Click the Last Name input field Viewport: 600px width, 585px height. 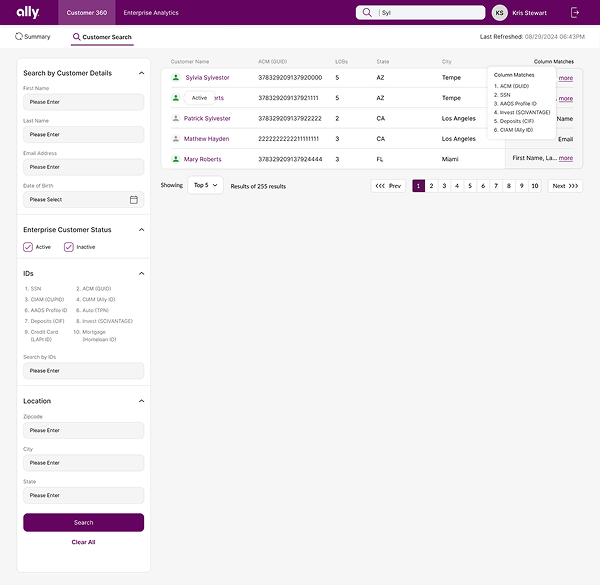point(83,135)
